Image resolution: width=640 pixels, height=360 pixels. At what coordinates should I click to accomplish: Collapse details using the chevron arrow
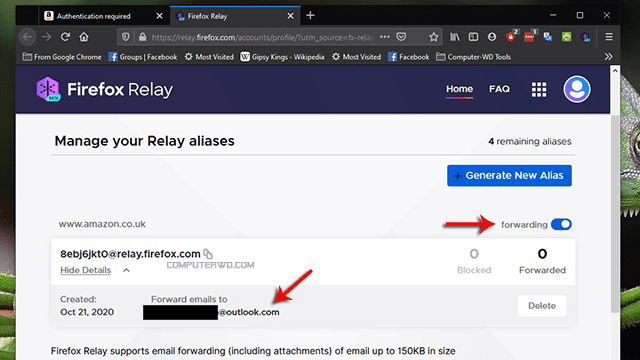[x=127, y=270]
